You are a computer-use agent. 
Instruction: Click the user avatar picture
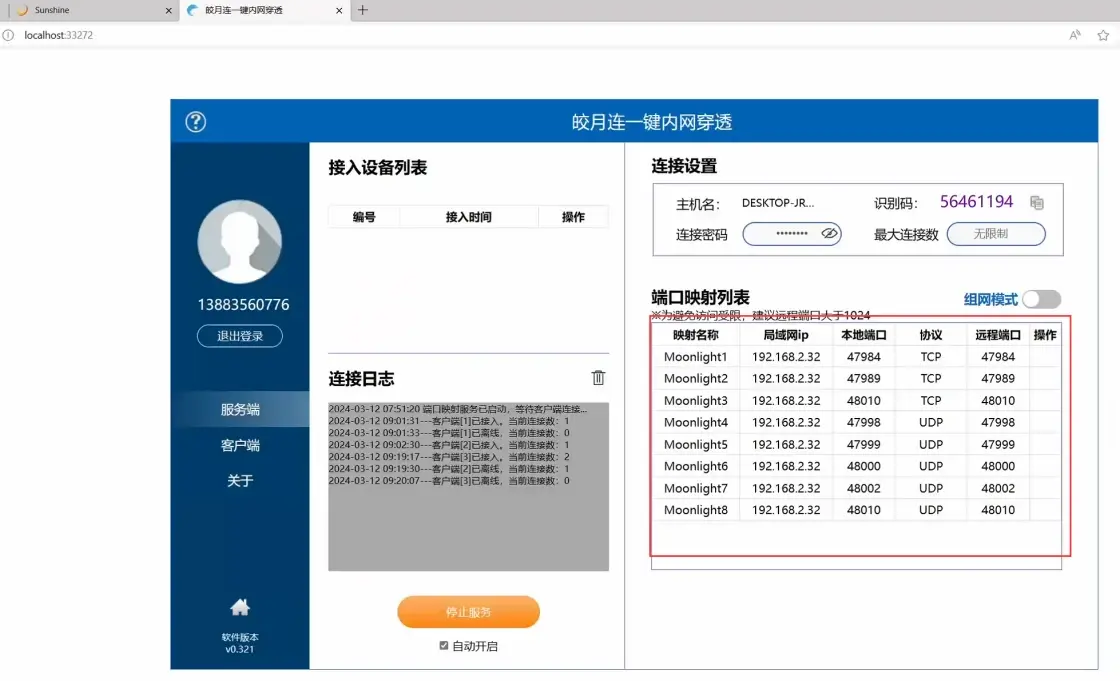[240, 242]
